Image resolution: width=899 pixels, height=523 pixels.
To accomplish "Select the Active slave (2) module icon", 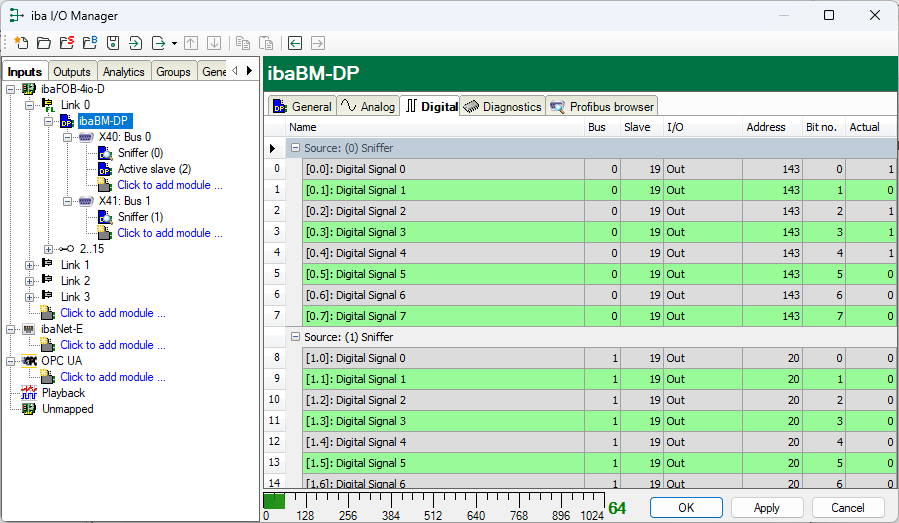I will click(105, 169).
